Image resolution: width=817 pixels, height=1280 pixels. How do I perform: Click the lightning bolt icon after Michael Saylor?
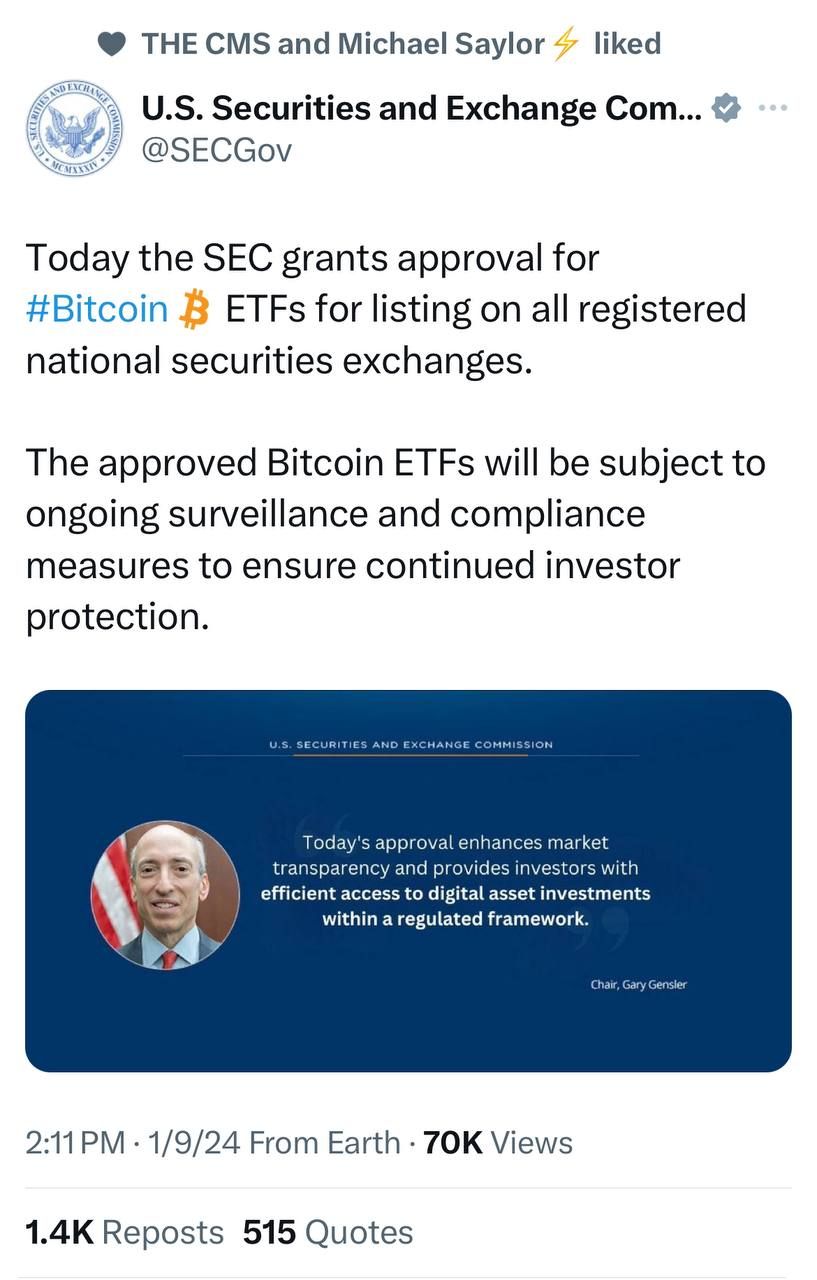coord(566,44)
